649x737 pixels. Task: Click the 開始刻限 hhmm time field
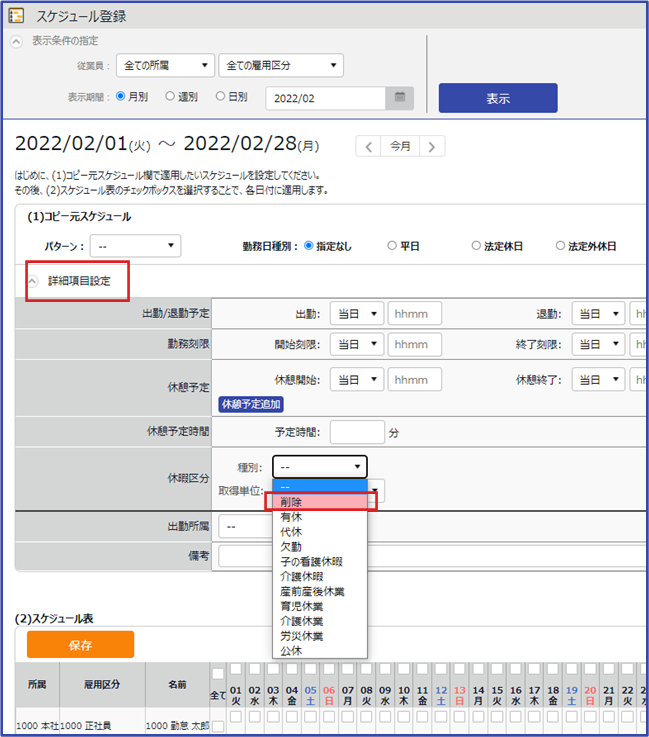414,345
